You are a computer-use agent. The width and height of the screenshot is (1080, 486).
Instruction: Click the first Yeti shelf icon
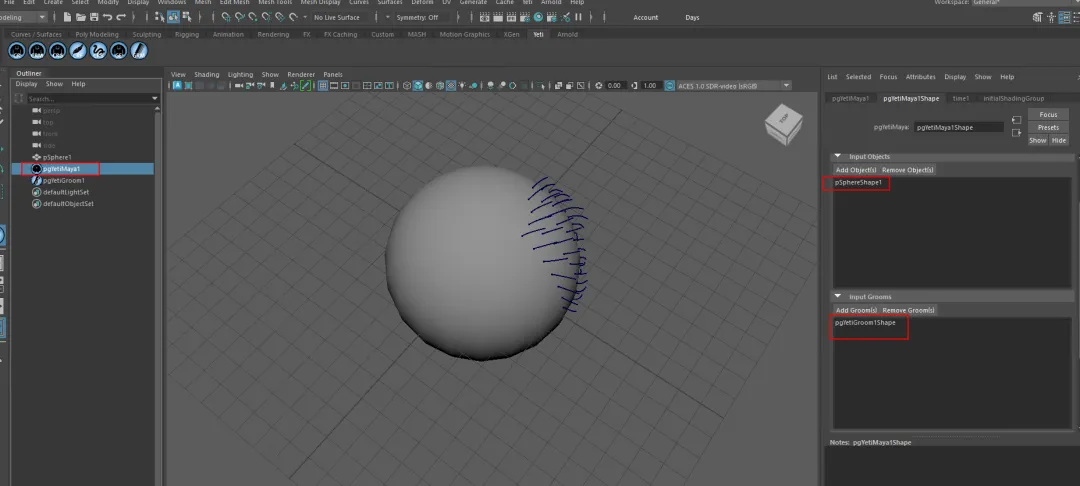tap(18, 51)
